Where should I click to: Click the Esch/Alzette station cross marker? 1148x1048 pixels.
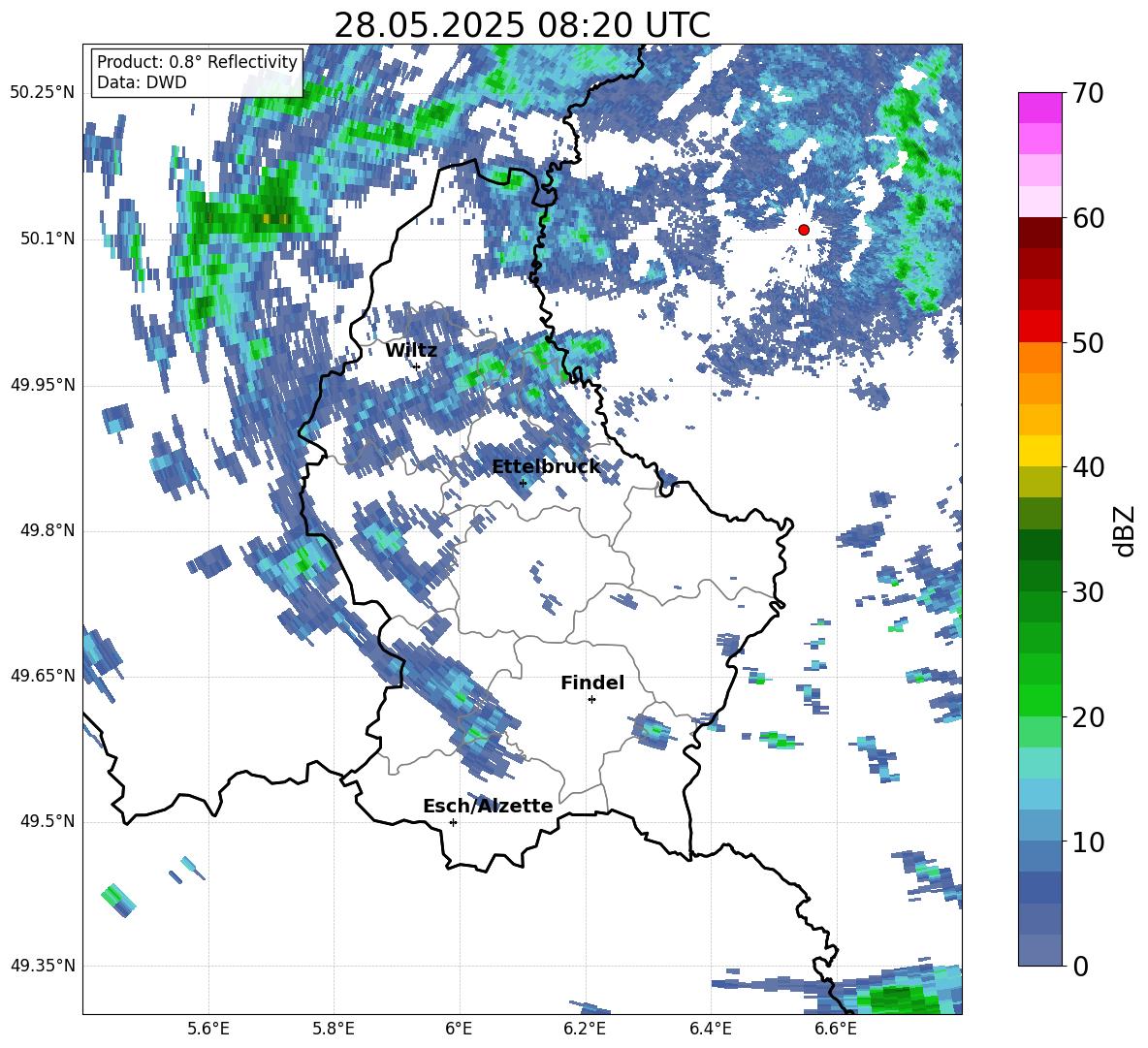tap(453, 822)
